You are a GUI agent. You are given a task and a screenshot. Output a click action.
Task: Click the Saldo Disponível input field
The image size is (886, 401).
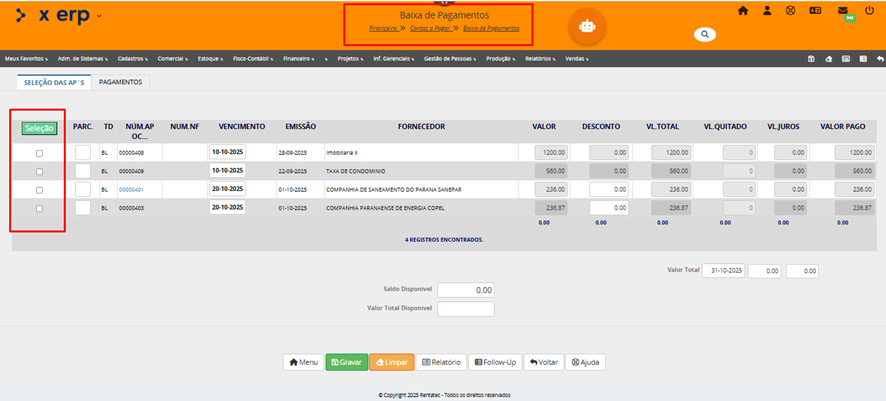tap(466, 289)
